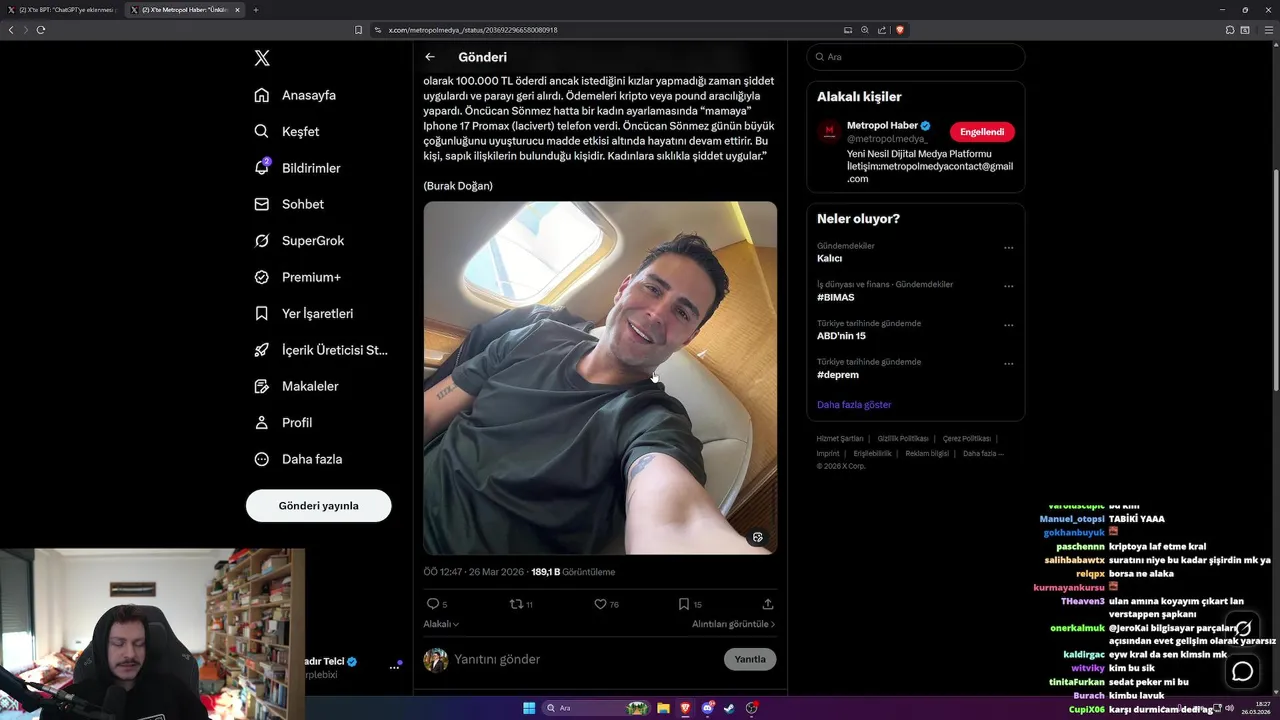1280x720 pixels.
Task: Click the Grok floating button
Action: [1243, 629]
